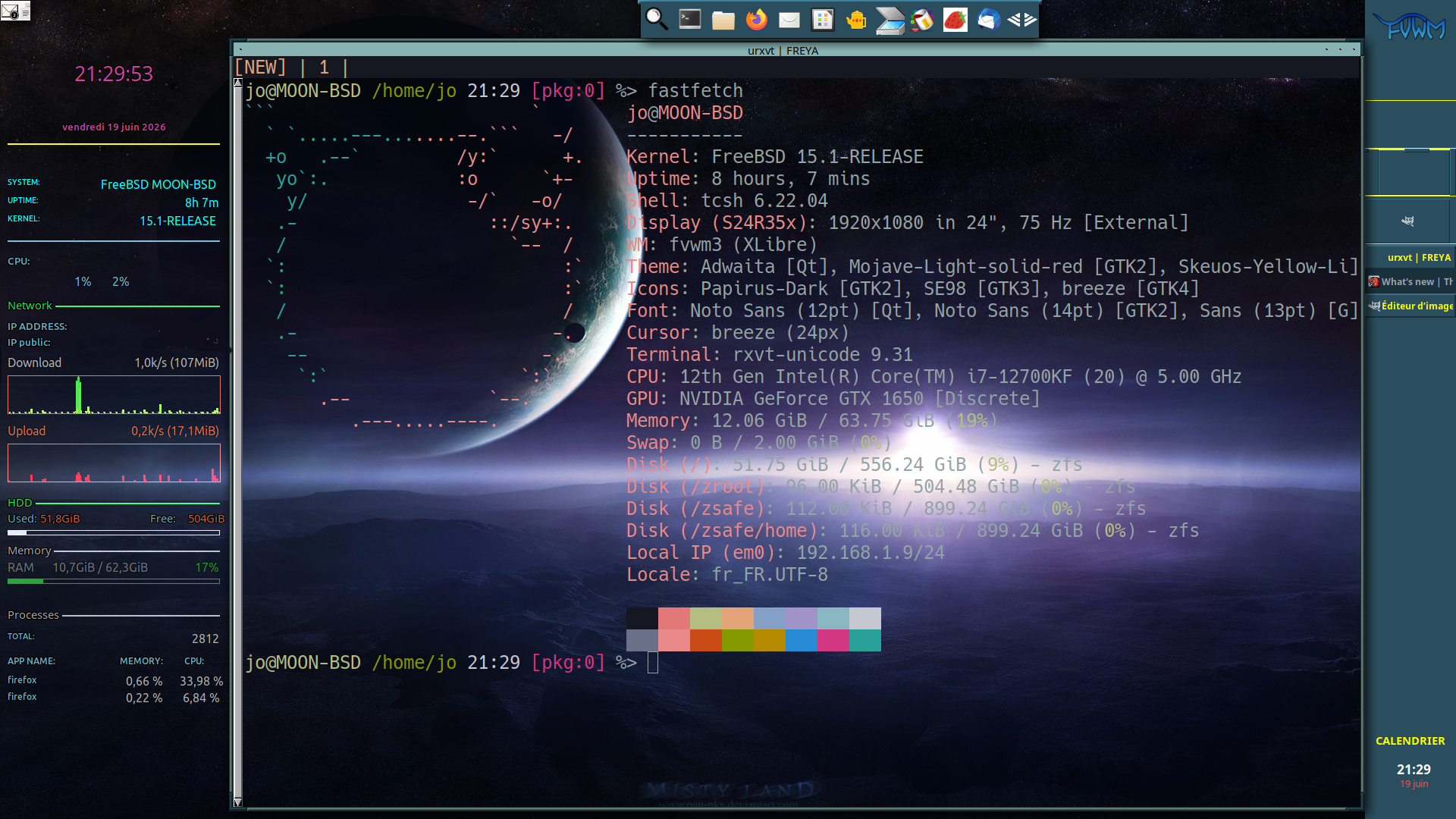The height and width of the screenshot is (819, 1456).
Task: Click the urxvt scrollbar down arrow
Action: pyautogui.click(x=238, y=802)
